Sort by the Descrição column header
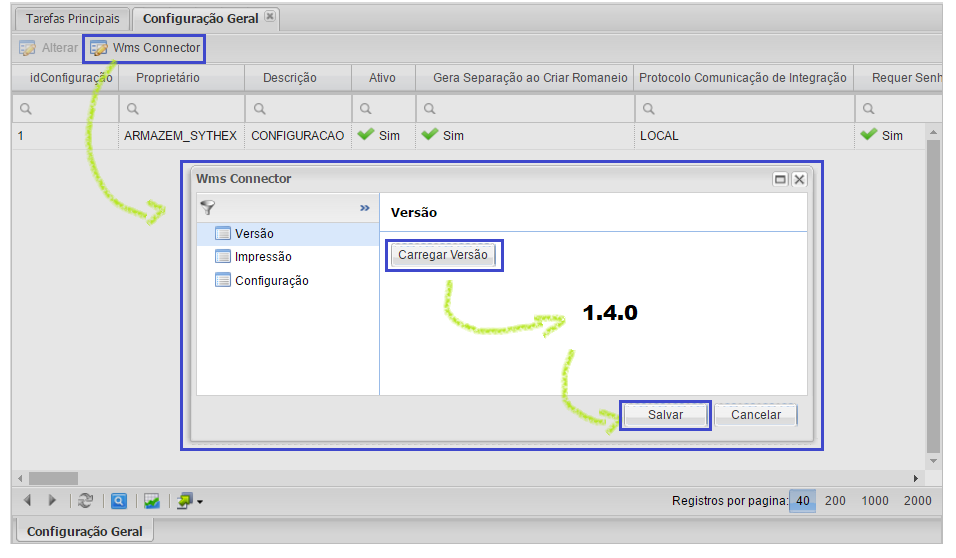The image size is (956, 558). click(298, 78)
